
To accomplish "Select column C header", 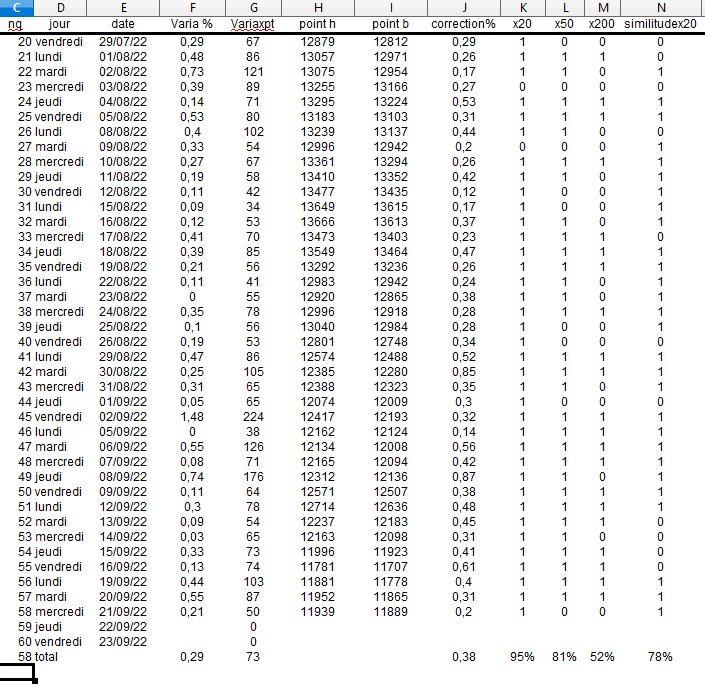I will (x=17, y=7).
